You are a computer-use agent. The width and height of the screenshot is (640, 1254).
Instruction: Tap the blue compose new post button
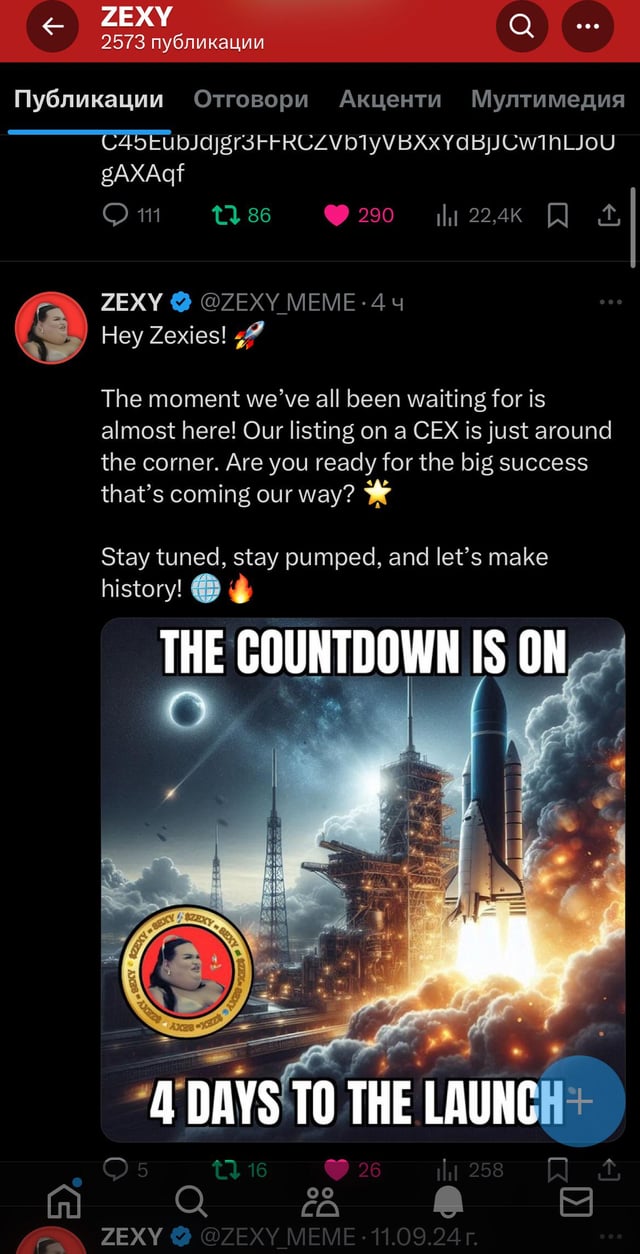[x=581, y=1101]
